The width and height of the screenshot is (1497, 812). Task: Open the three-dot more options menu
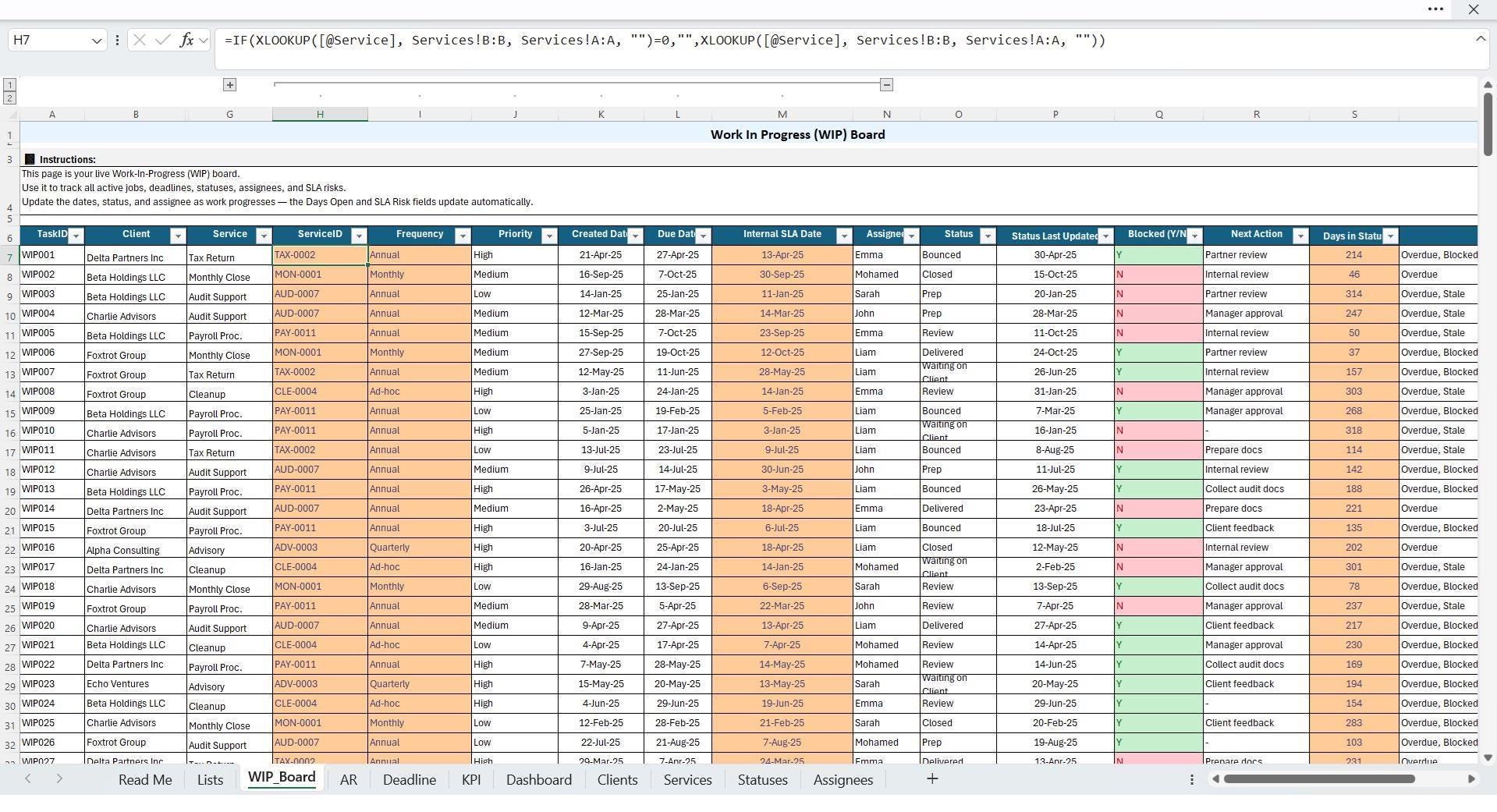1435,9
